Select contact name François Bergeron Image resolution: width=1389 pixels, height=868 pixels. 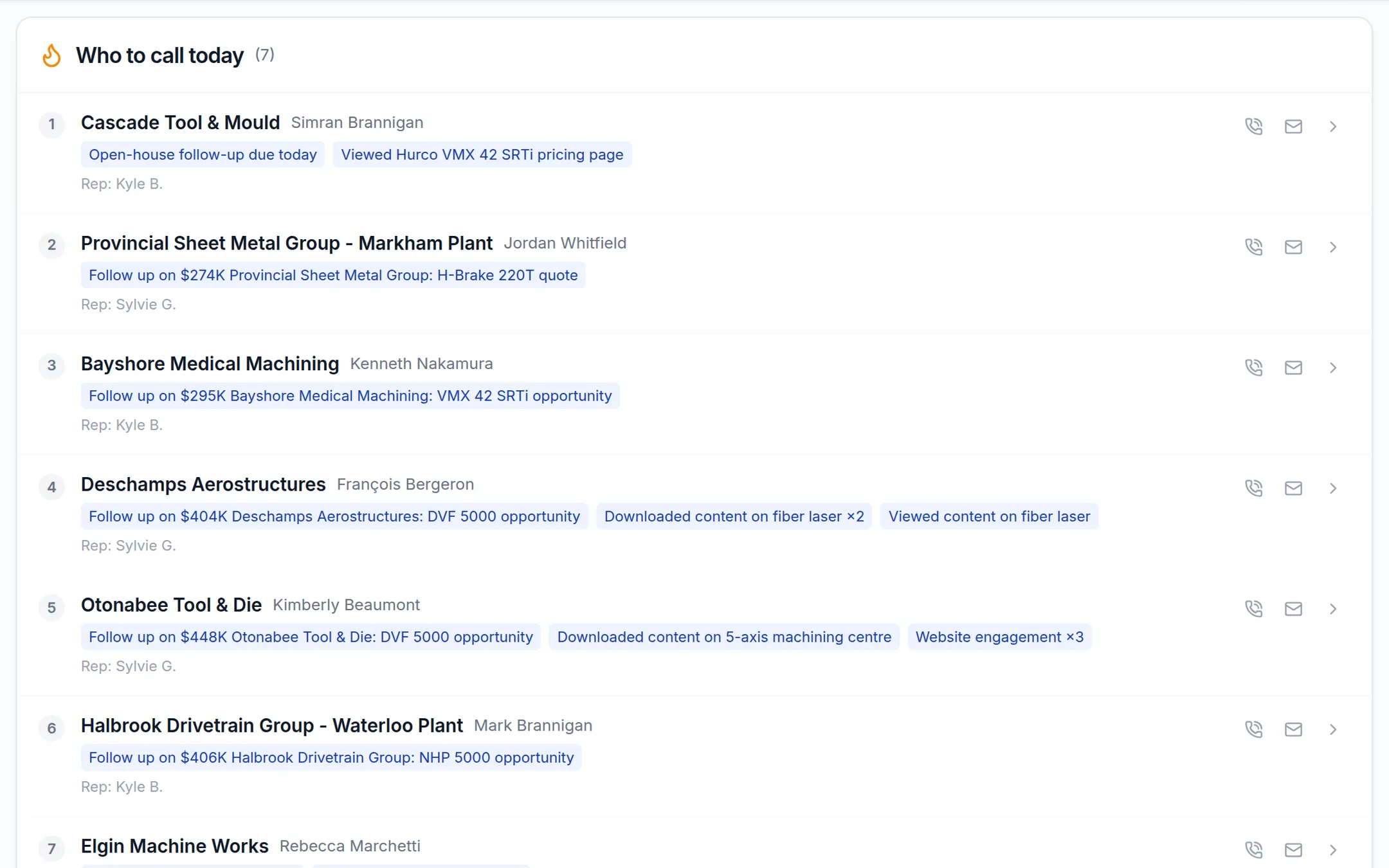[405, 484]
